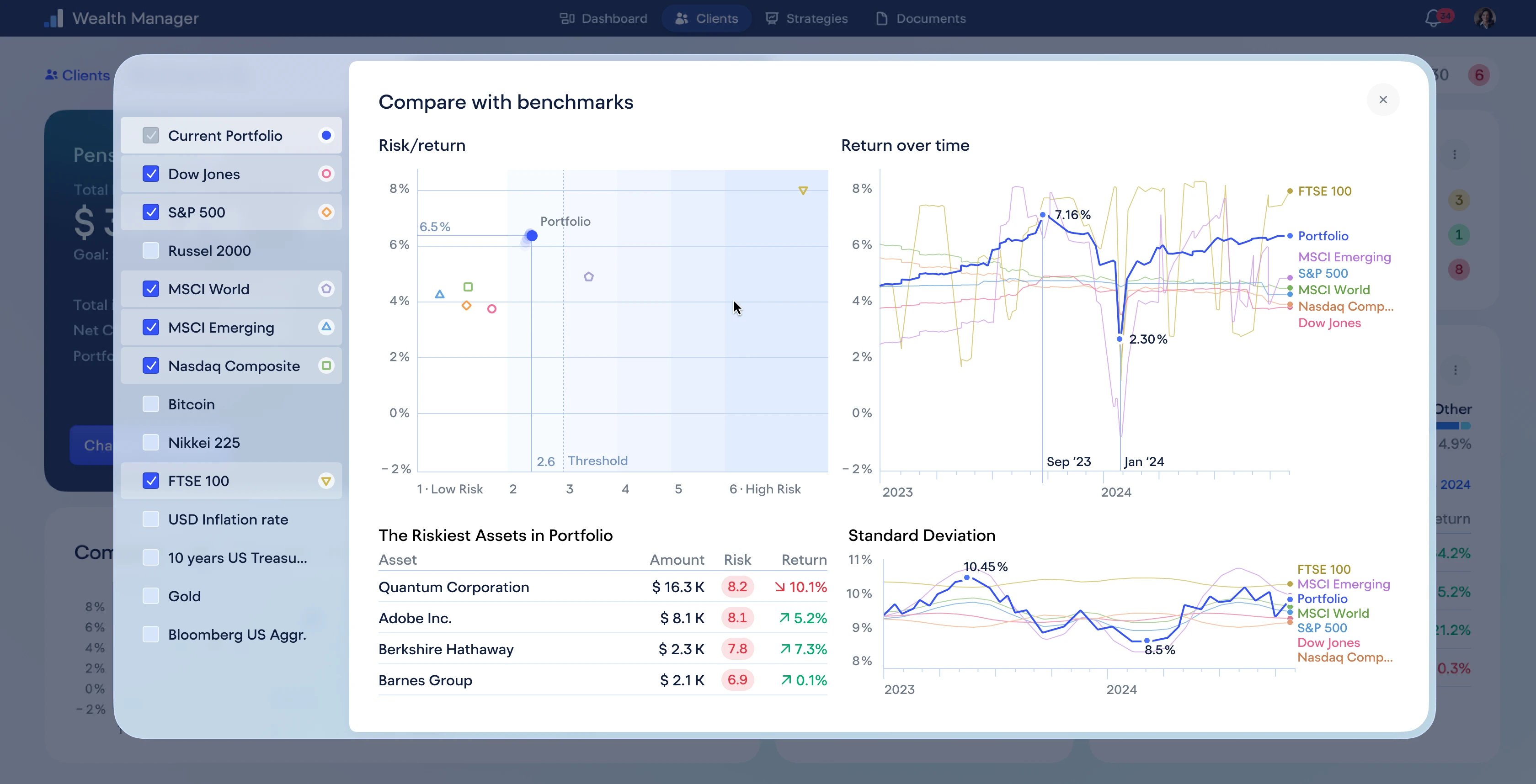Screen dimensions: 1536x784
Task: Click the blue Portfolio dot on the risk/return chart
Action: click(532, 236)
